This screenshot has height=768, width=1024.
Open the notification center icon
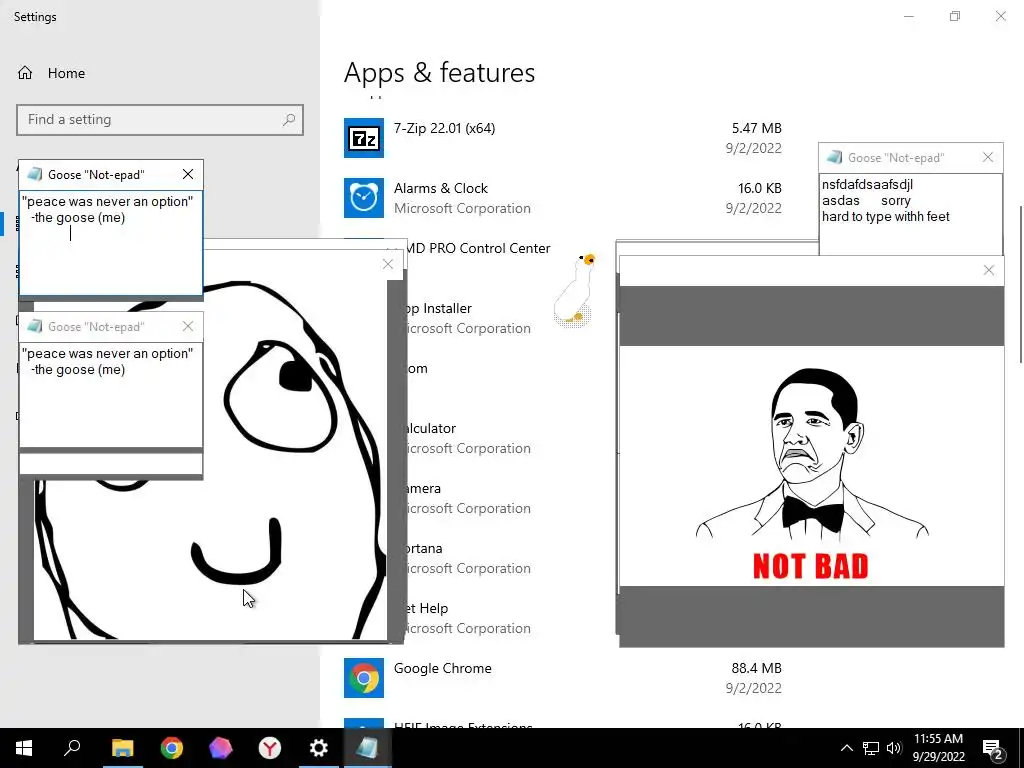pyautogui.click(x=993, y=748)
